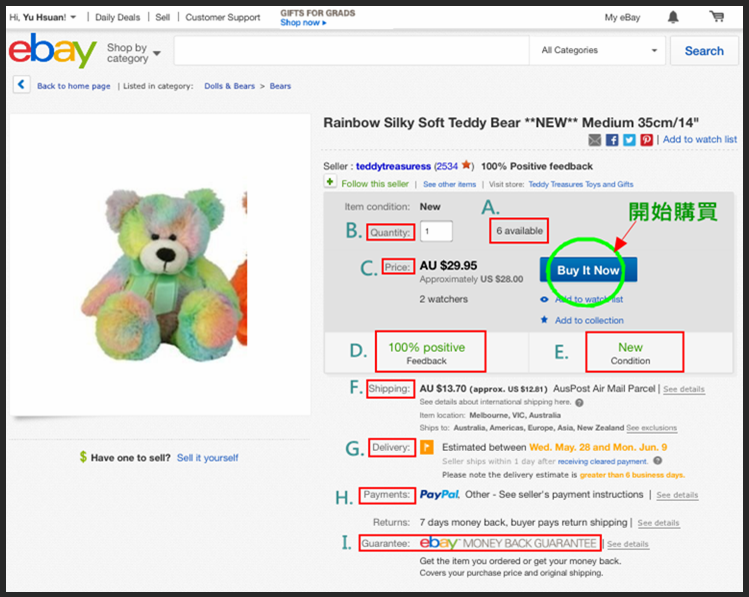Click the eBay logo
The width and height of the screenshot is (749, 597).
pos(53,50)
